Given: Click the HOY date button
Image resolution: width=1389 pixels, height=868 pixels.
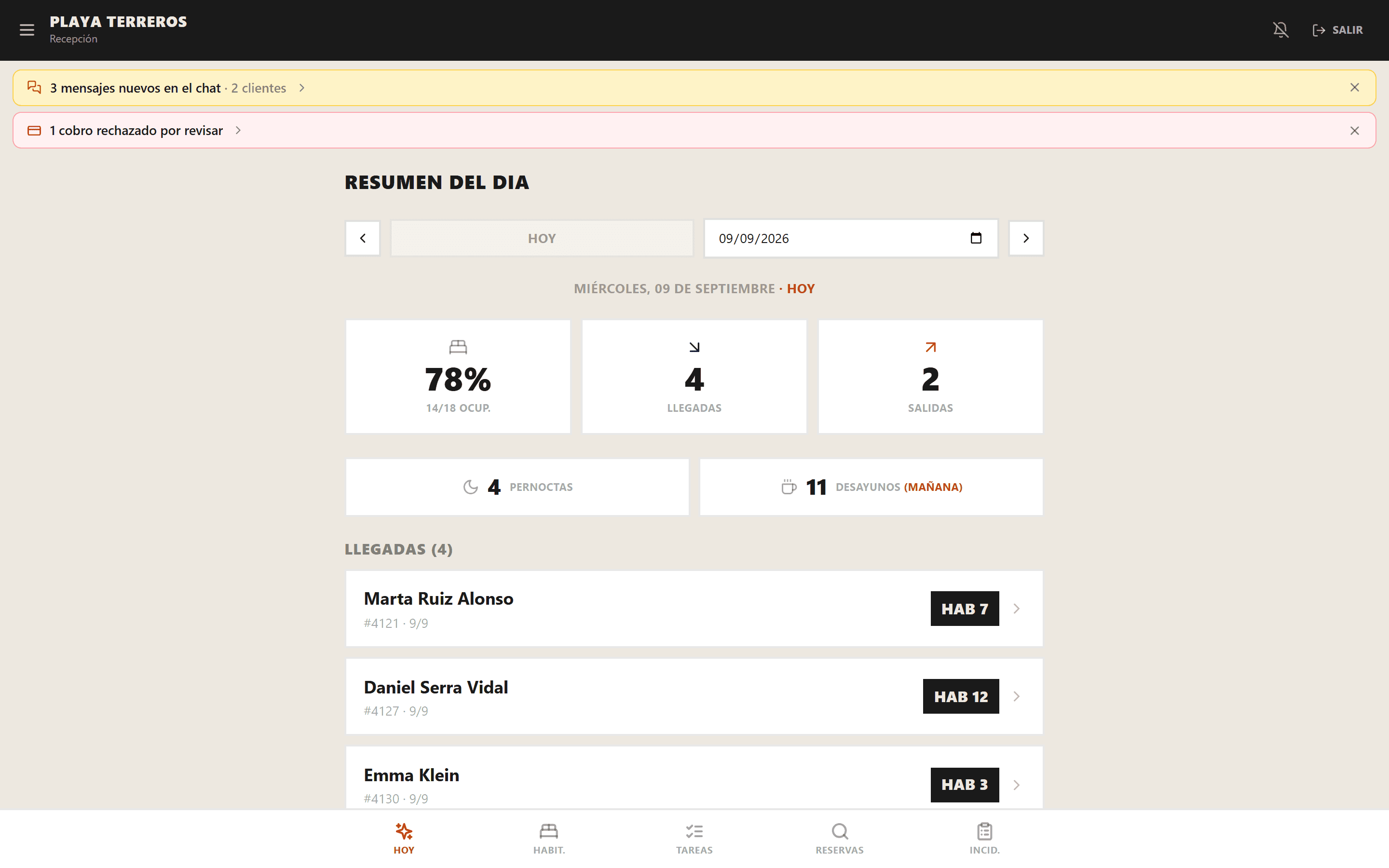Looking at the screenshot, I should (x=542, y=238).
